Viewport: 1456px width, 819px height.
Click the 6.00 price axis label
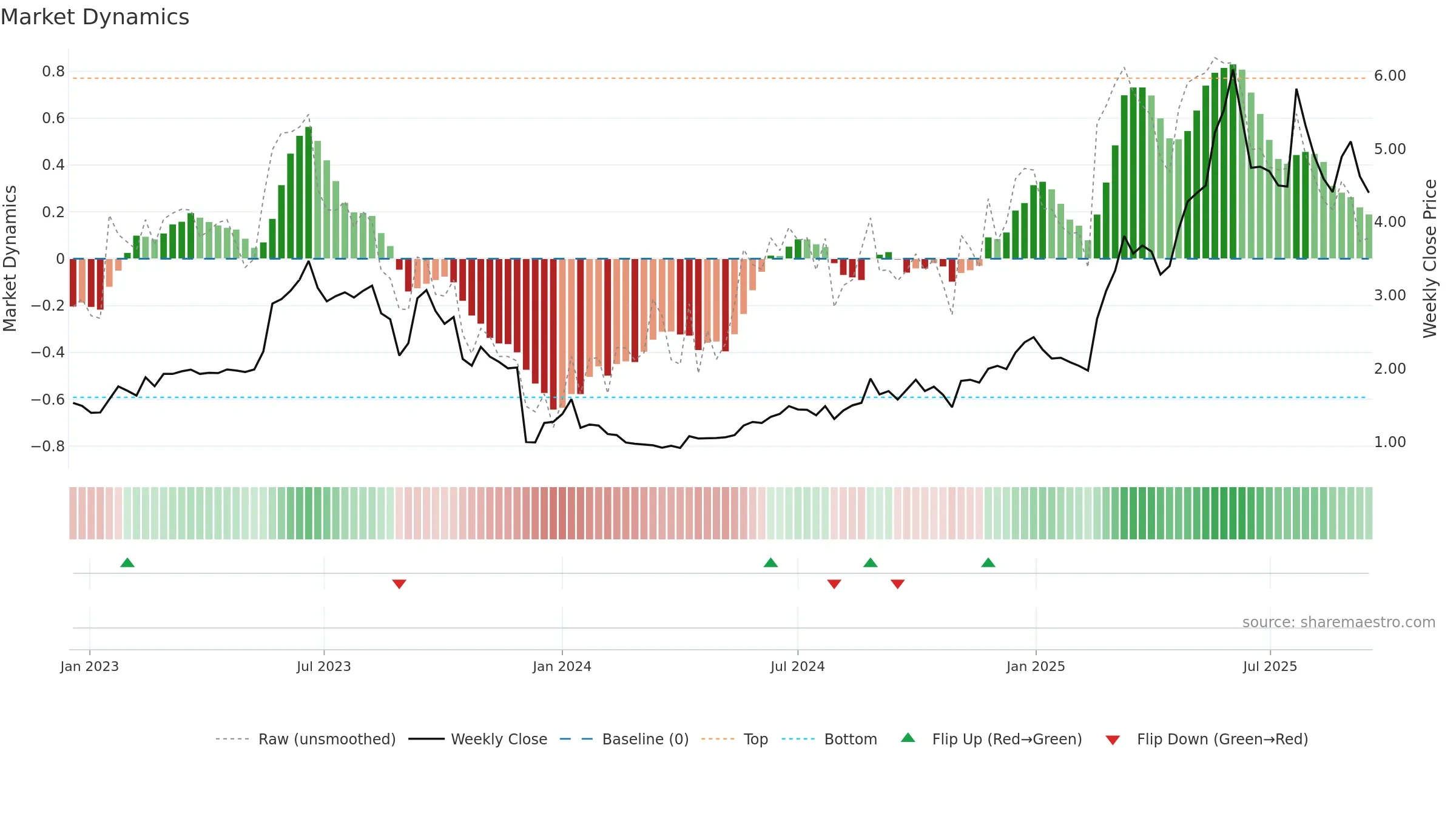tap(1390, 76)
